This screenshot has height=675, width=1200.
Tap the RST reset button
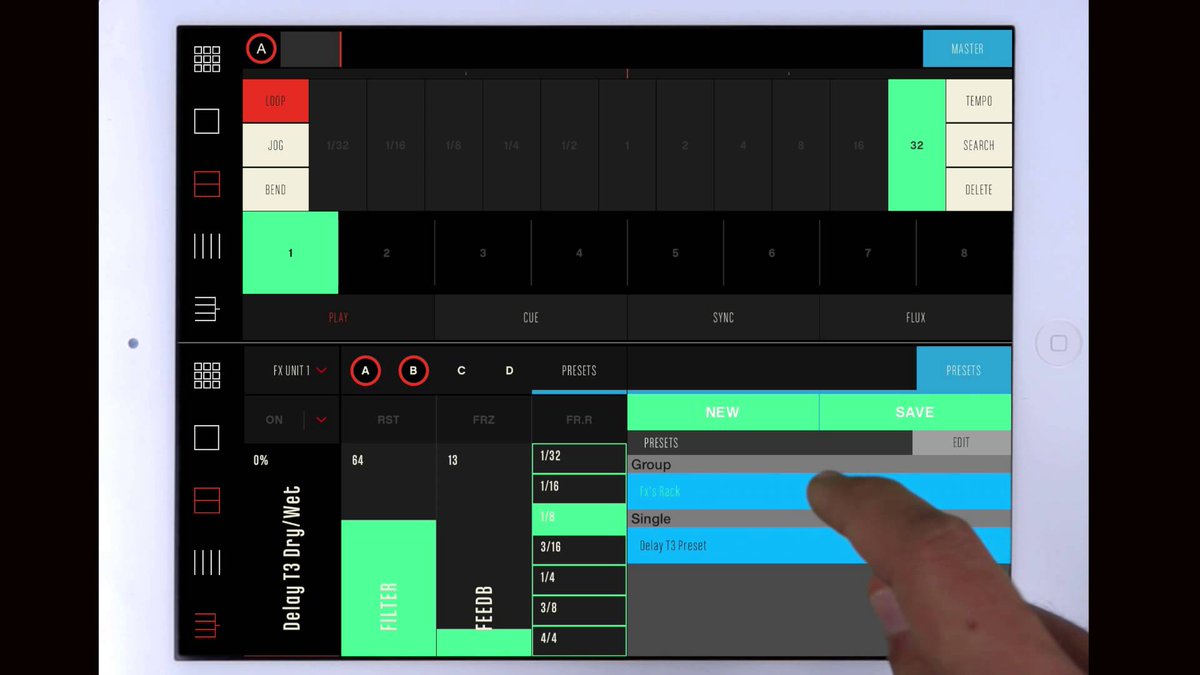(388, 420)
